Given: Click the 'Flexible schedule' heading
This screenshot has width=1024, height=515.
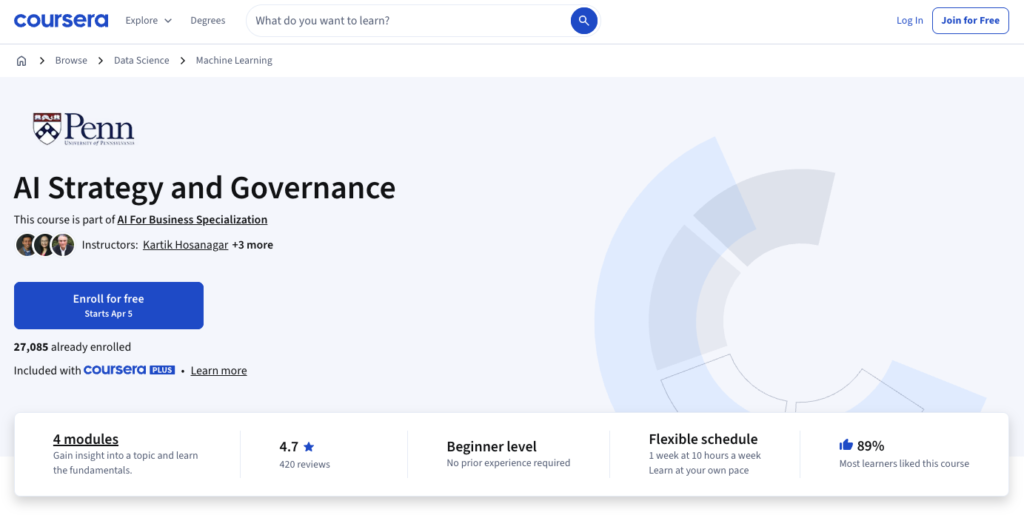Looking at the screenshot, I should click(703, 439).
